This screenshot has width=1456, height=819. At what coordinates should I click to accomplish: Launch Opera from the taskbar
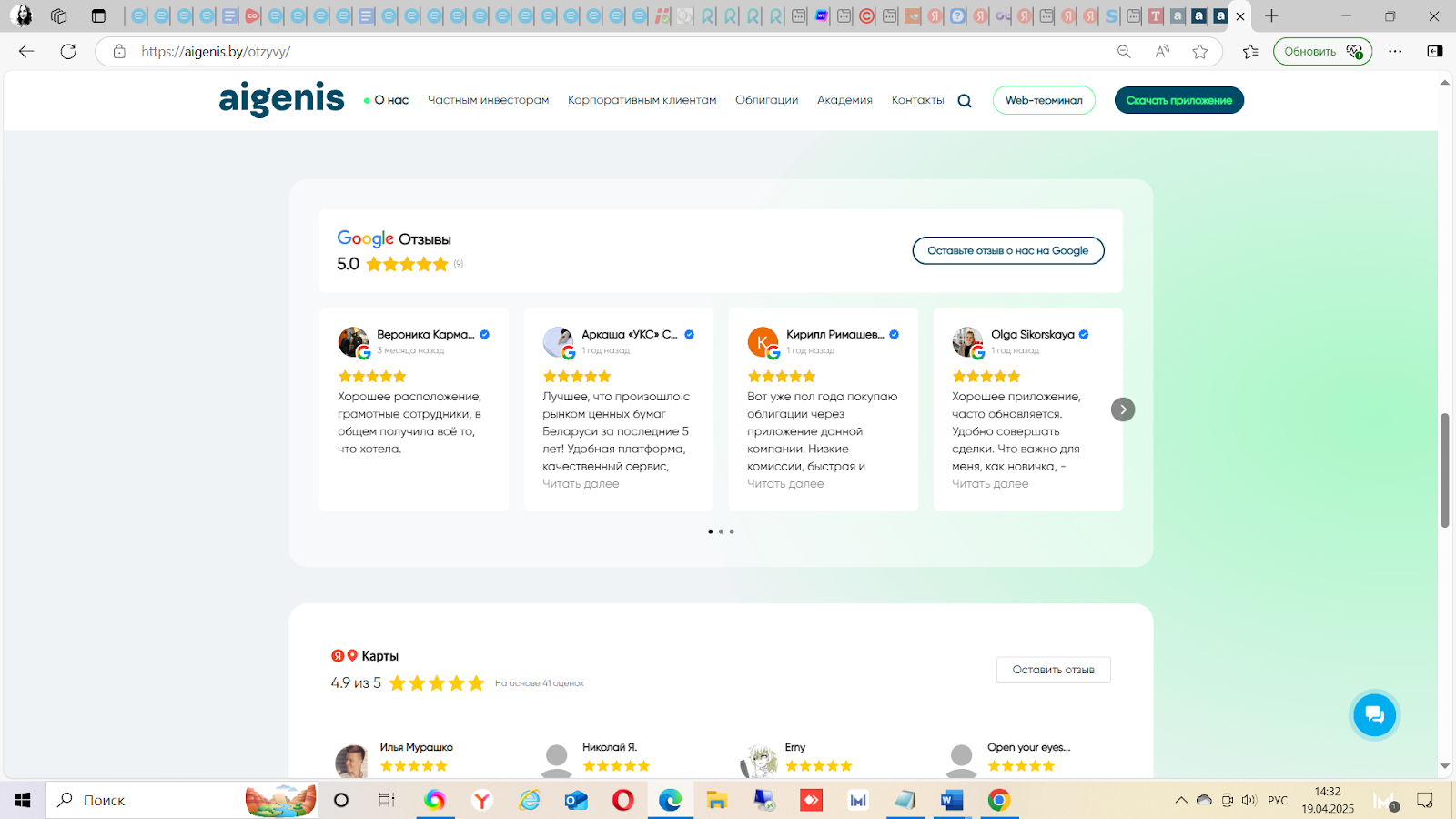pyautogui.click(x=623, y=800)
